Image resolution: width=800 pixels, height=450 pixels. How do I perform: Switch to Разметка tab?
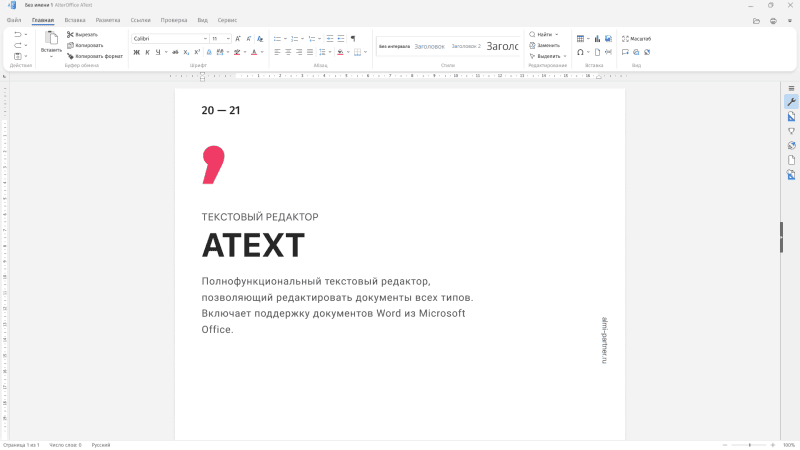[x=108, y=20]
